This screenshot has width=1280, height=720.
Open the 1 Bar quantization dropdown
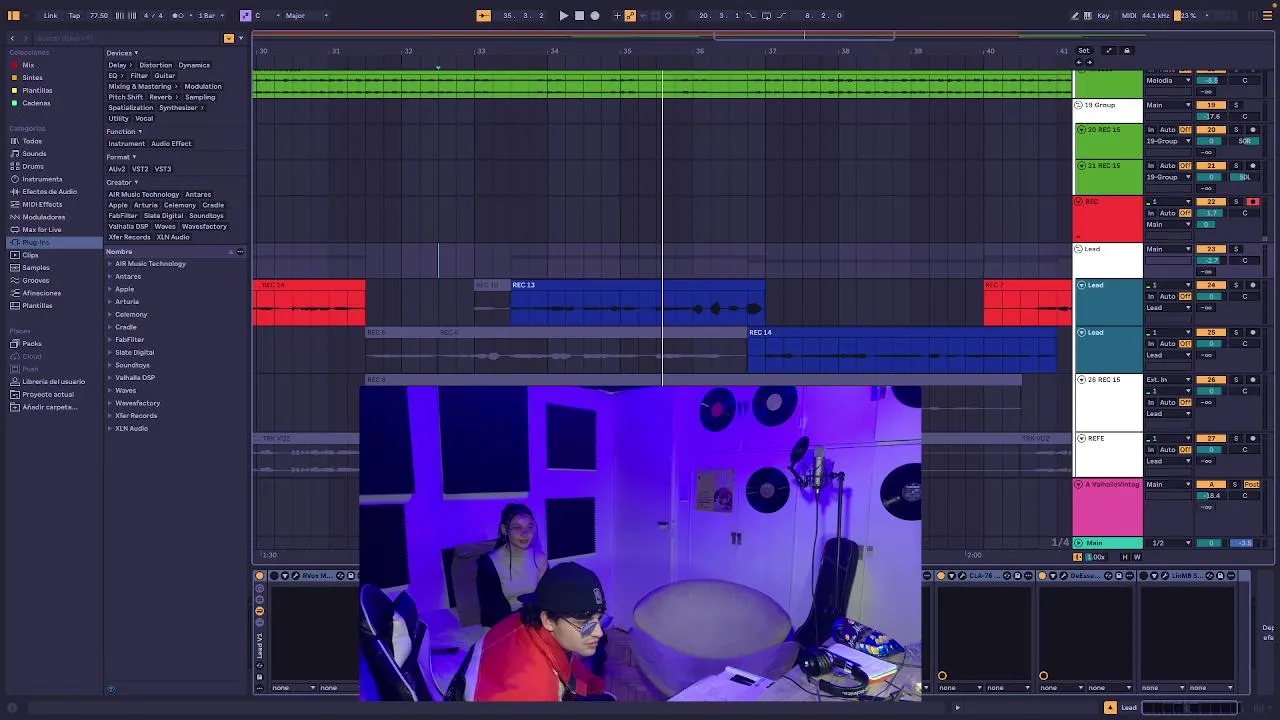coord(209,15)
